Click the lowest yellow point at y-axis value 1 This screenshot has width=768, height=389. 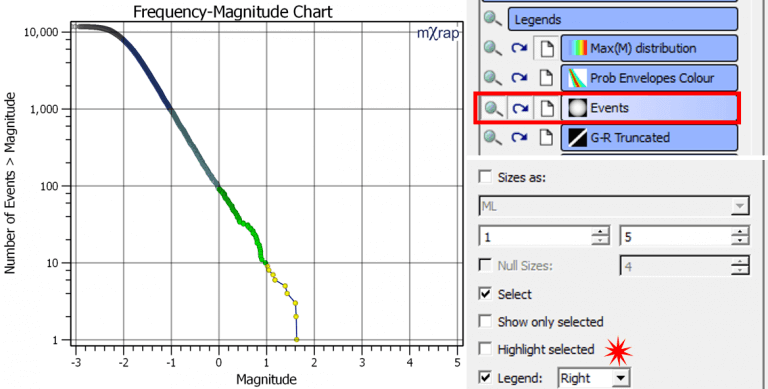[296, 340]
